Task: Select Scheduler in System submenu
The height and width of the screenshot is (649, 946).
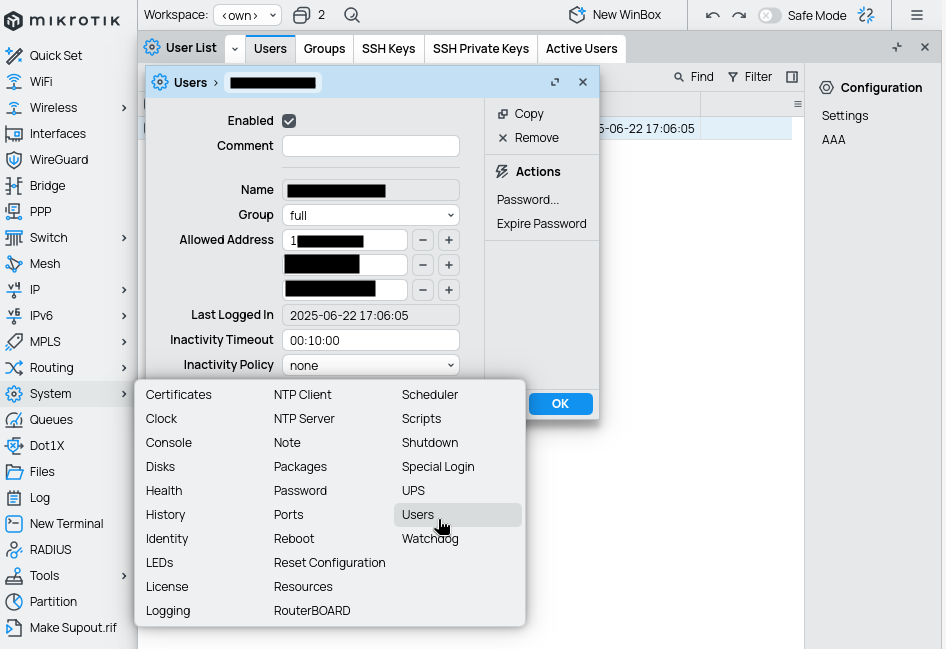Action: [430, 394]
